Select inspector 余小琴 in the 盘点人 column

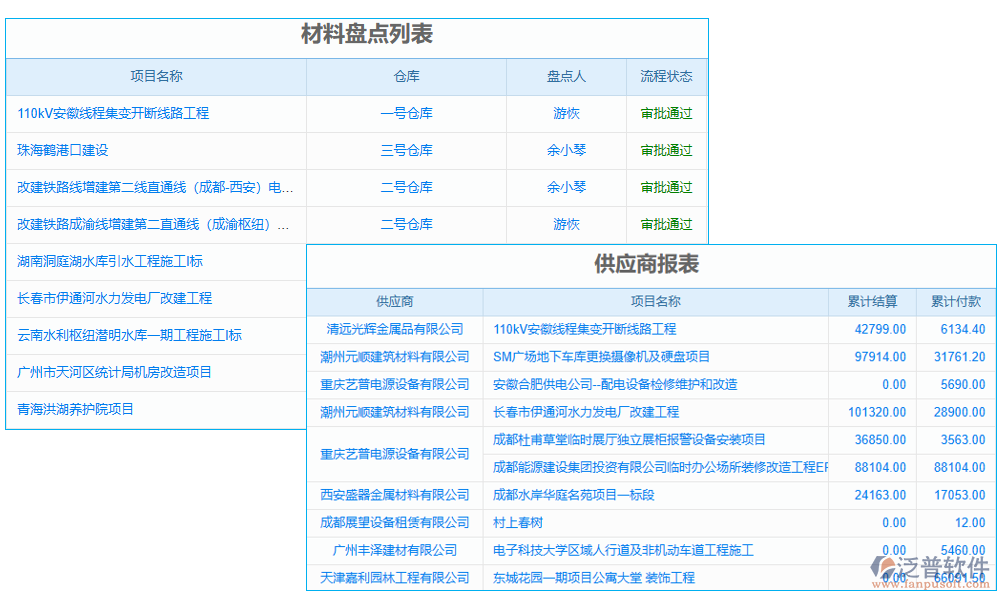coord(566,150)
